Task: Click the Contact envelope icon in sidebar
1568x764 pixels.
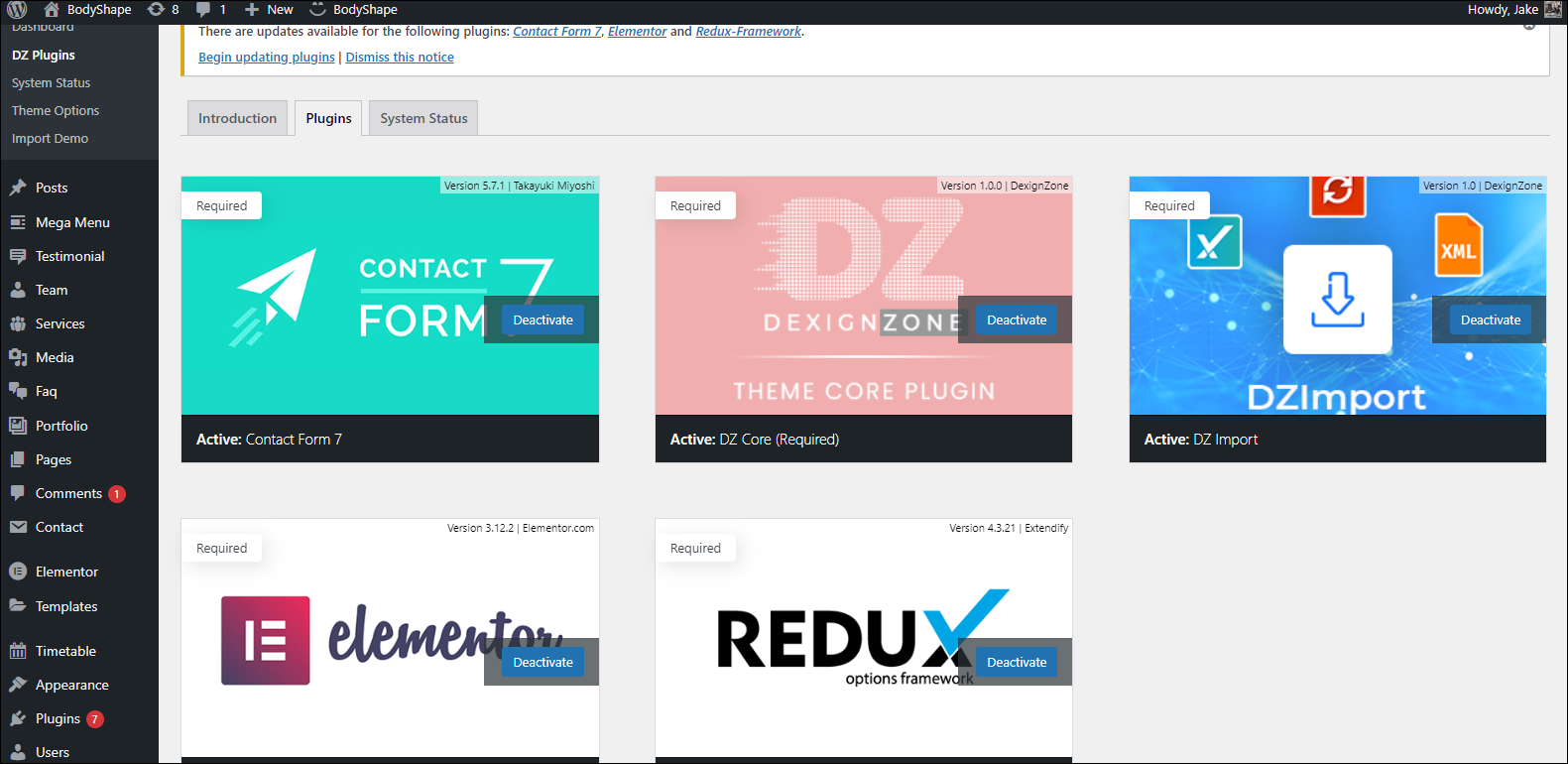Action: pos(18,527)
